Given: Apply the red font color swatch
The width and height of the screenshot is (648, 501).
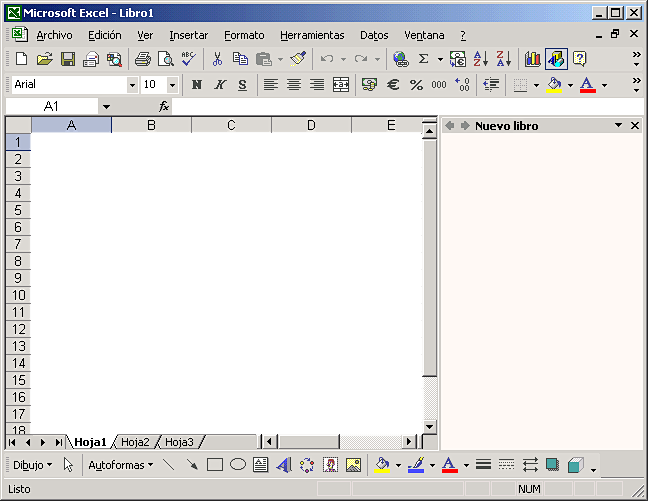Looking at the screenshot, I should coord(587,85).
